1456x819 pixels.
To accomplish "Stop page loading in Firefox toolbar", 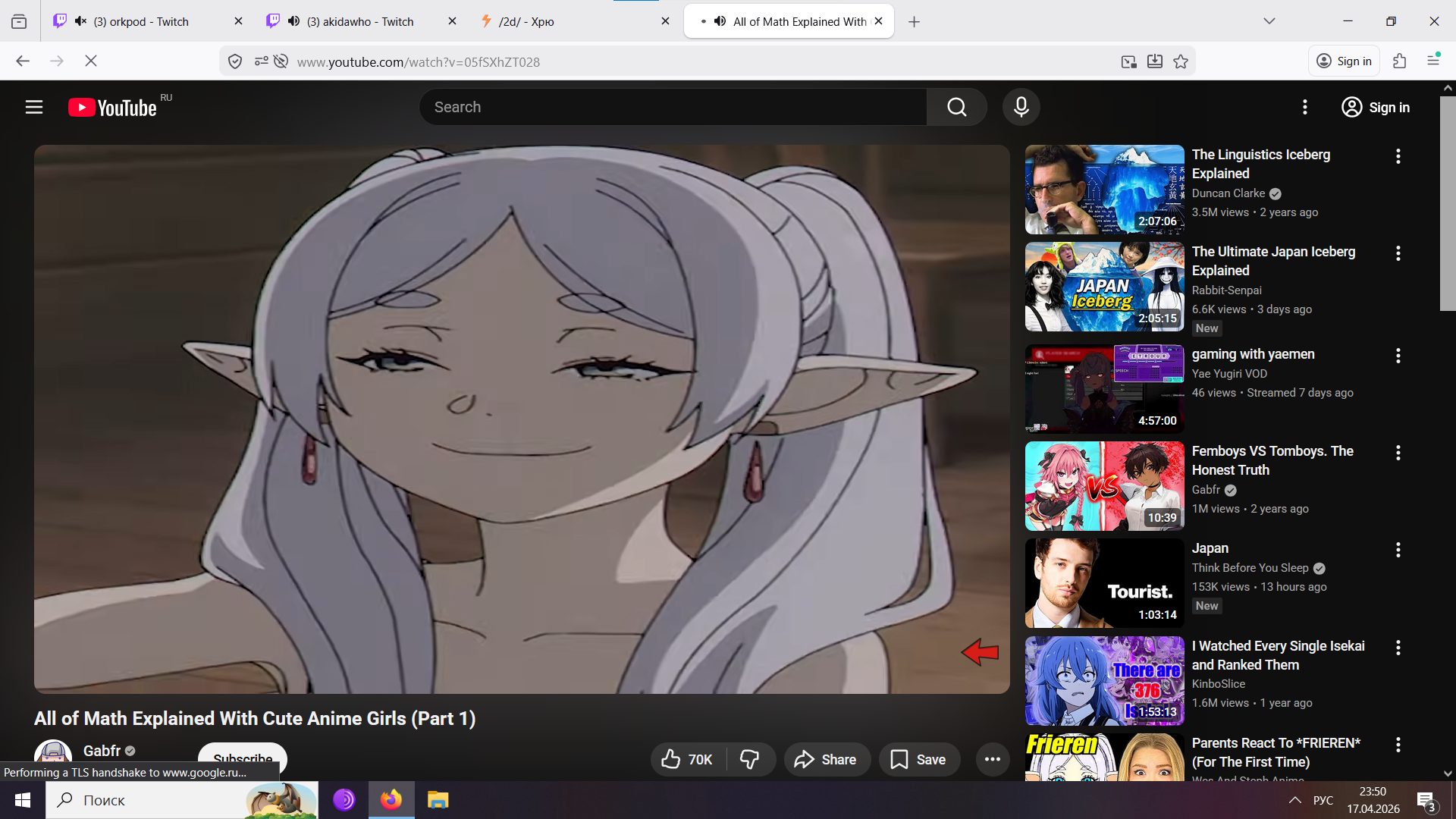I will point(91,61).
